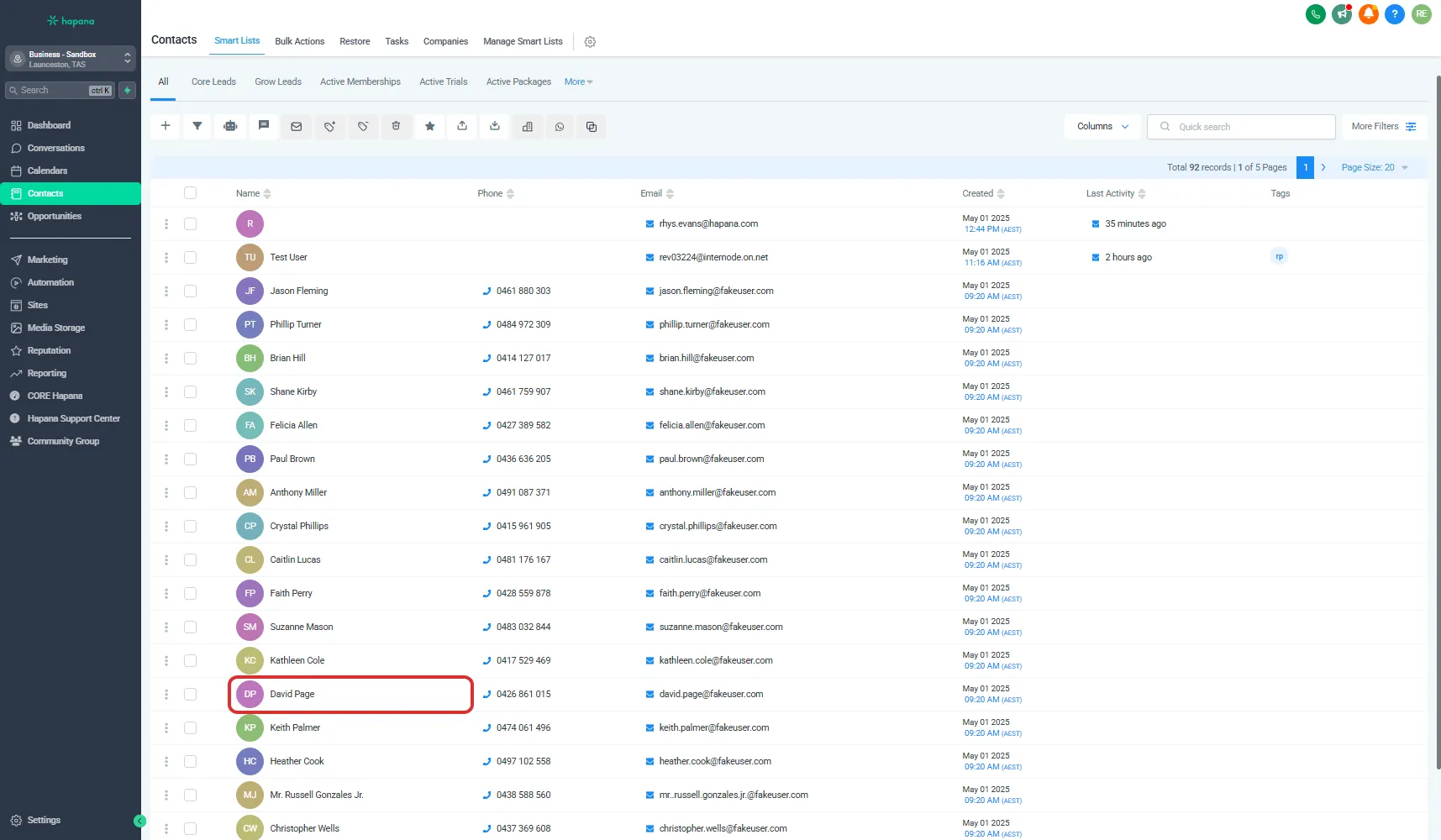The height and width of the screenshot is (840, 1441).
Task: Click the plus icon to add a contact
Action: click(x=166, y=126)
